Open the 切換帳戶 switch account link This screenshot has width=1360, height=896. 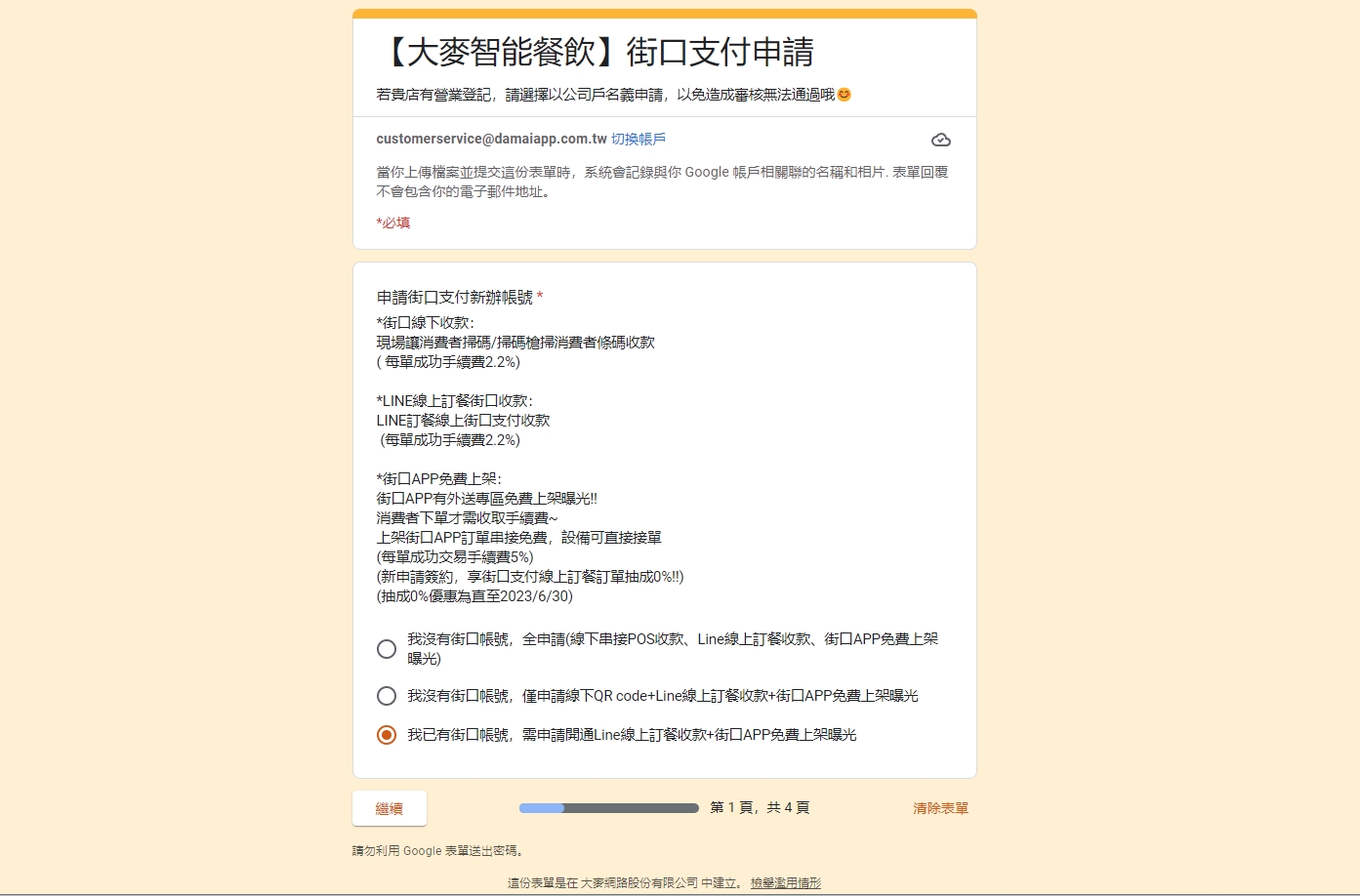(x=639, y=140)
